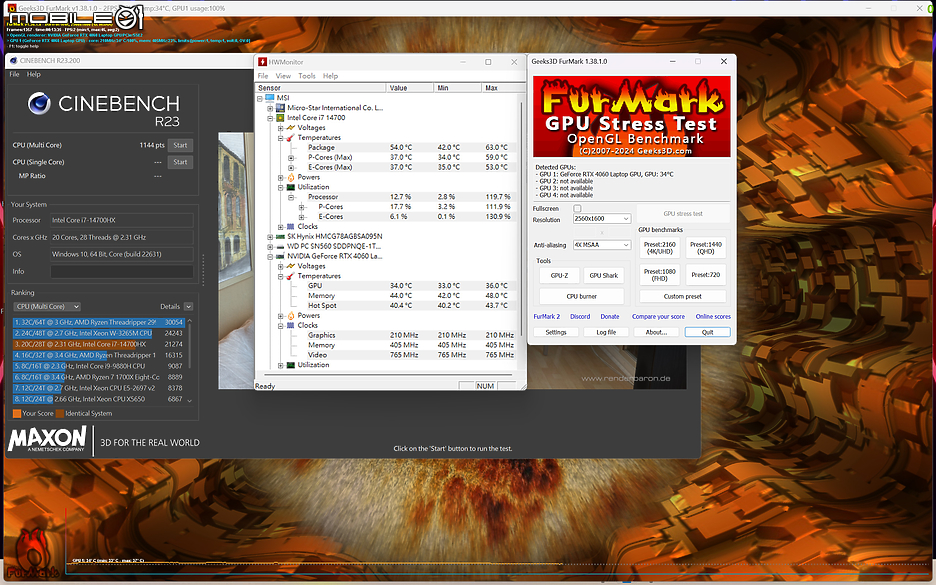Click the Powers flame icon under Intel Core i7
The width and height of the screenshot is (936, 585).
(291, 177)
